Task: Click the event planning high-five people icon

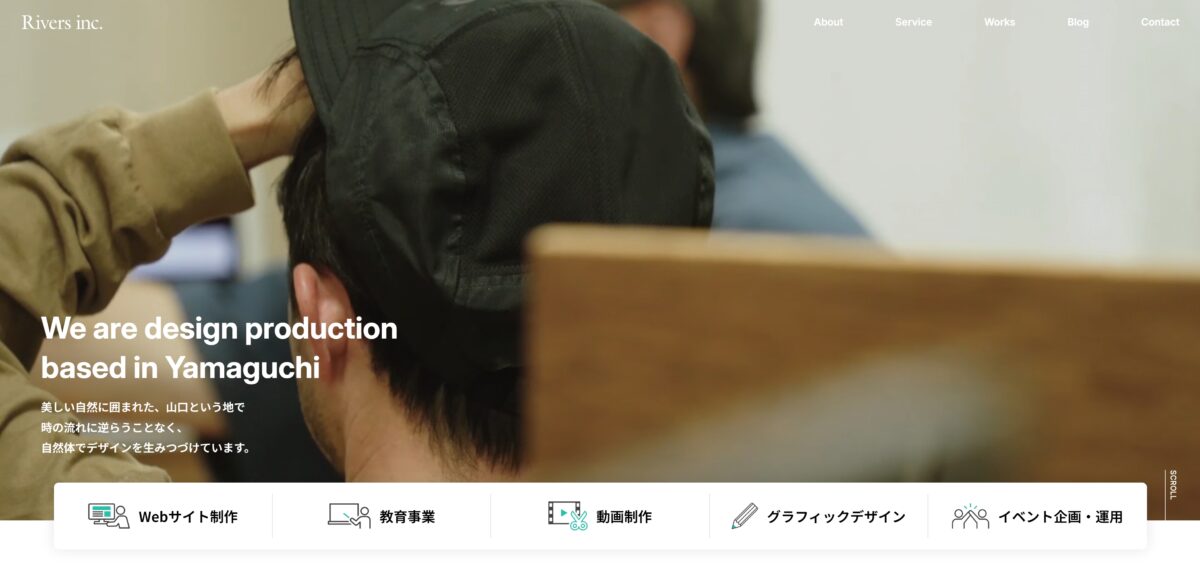Action: tap(970, 516)
